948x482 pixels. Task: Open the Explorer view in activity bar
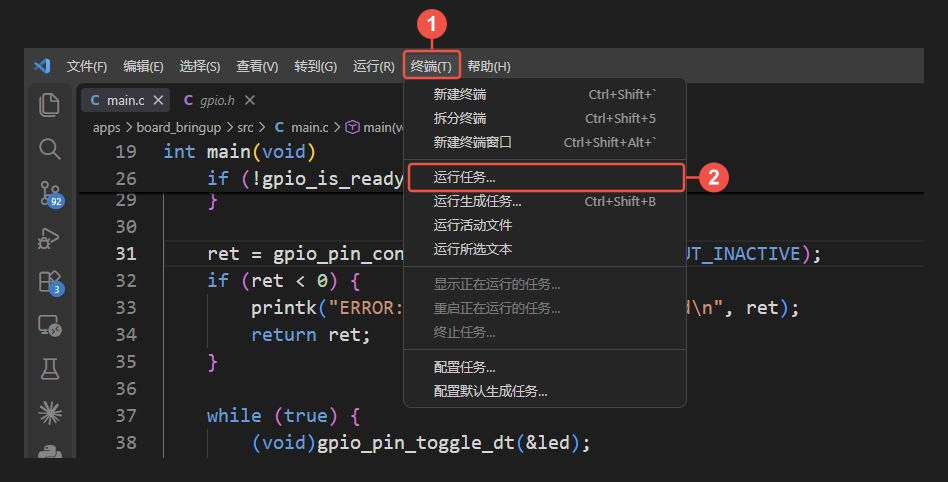point(49,105)
